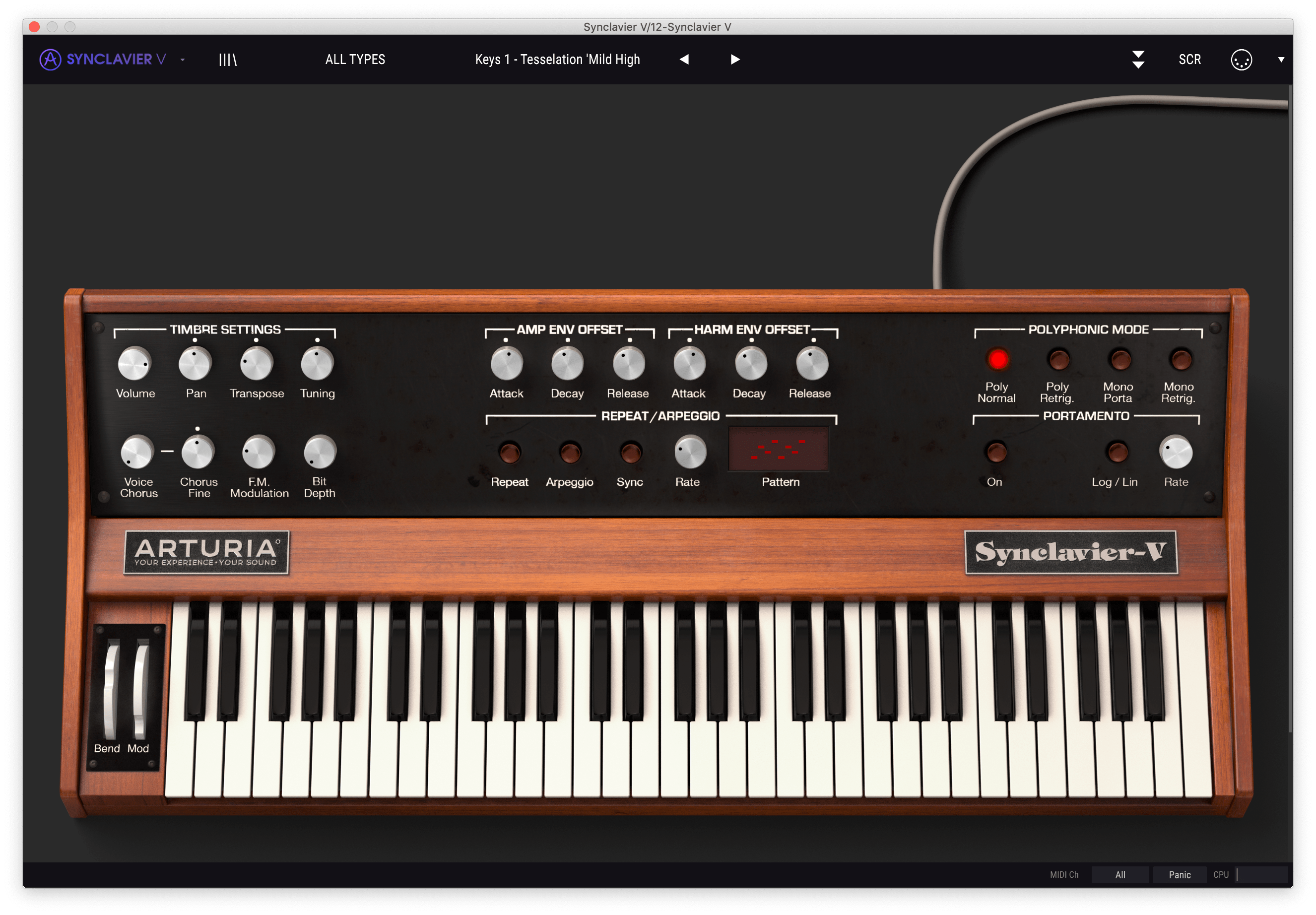Toggle the Repeat button
The height and width of the screenshot is (915, 1316).
[509, 453]
